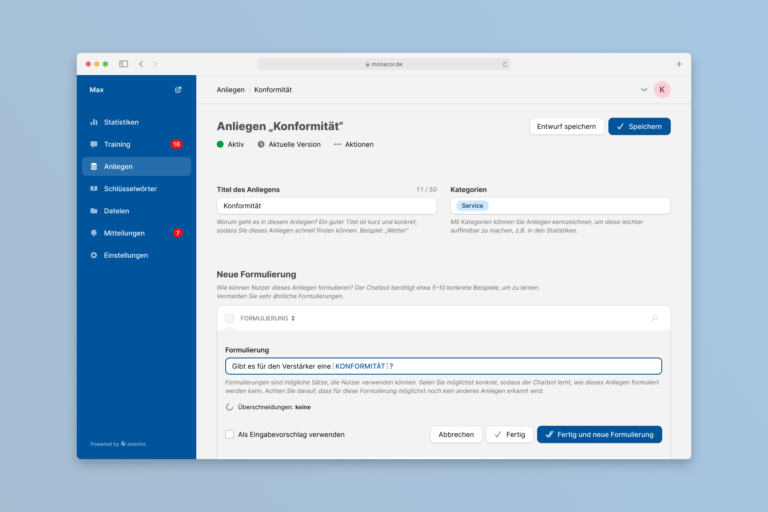Click the KONFORMITÄT keyword tag
The image size is (768, 512).
click(x=360, y=366)
